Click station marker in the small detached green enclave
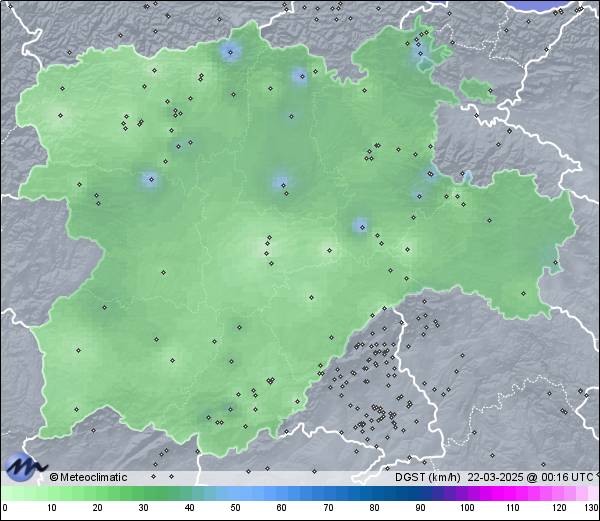Screen dimensions: 600x521 490,91
